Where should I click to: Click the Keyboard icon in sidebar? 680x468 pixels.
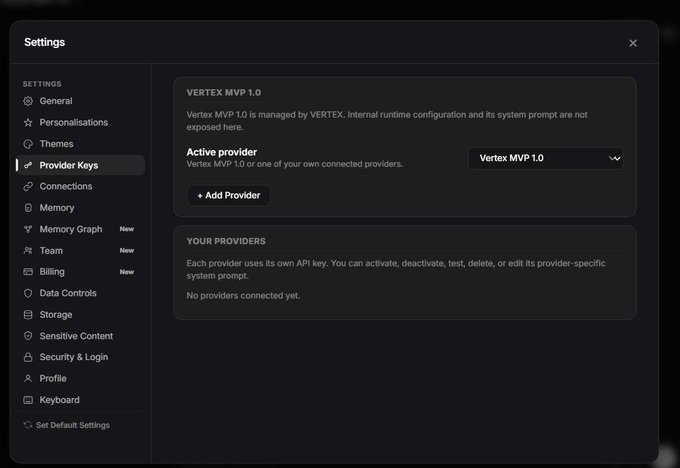28,400
